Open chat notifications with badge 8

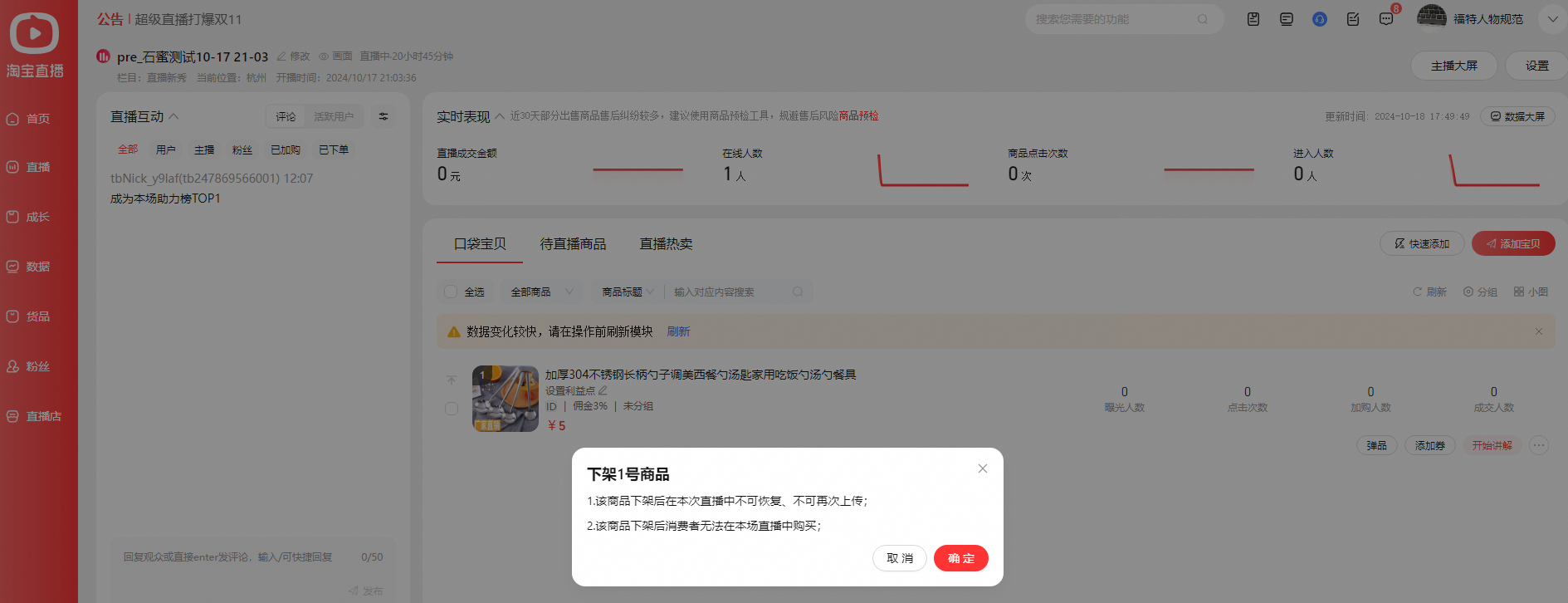(1386, 19)
